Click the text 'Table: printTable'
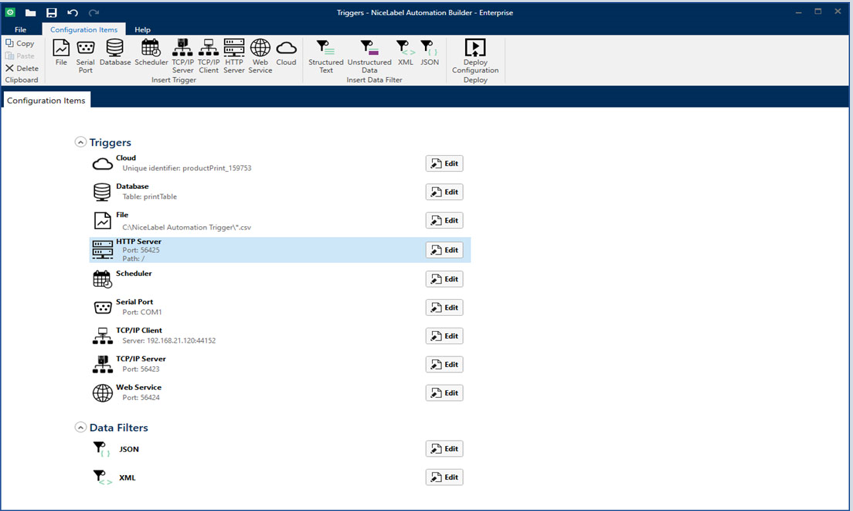This screenshot has height=511, width=853. pos(150,196)
